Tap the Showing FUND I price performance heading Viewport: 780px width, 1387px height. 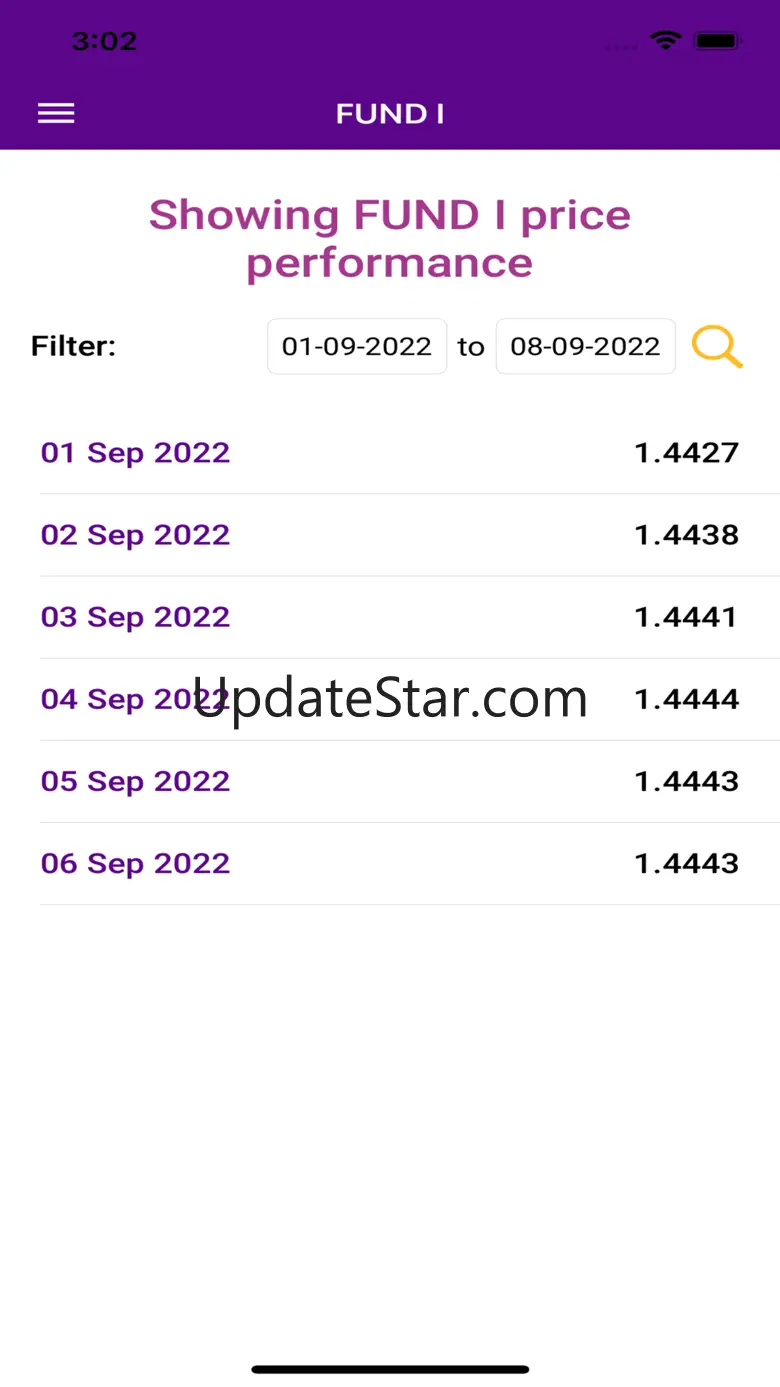[x=390, y=239]
